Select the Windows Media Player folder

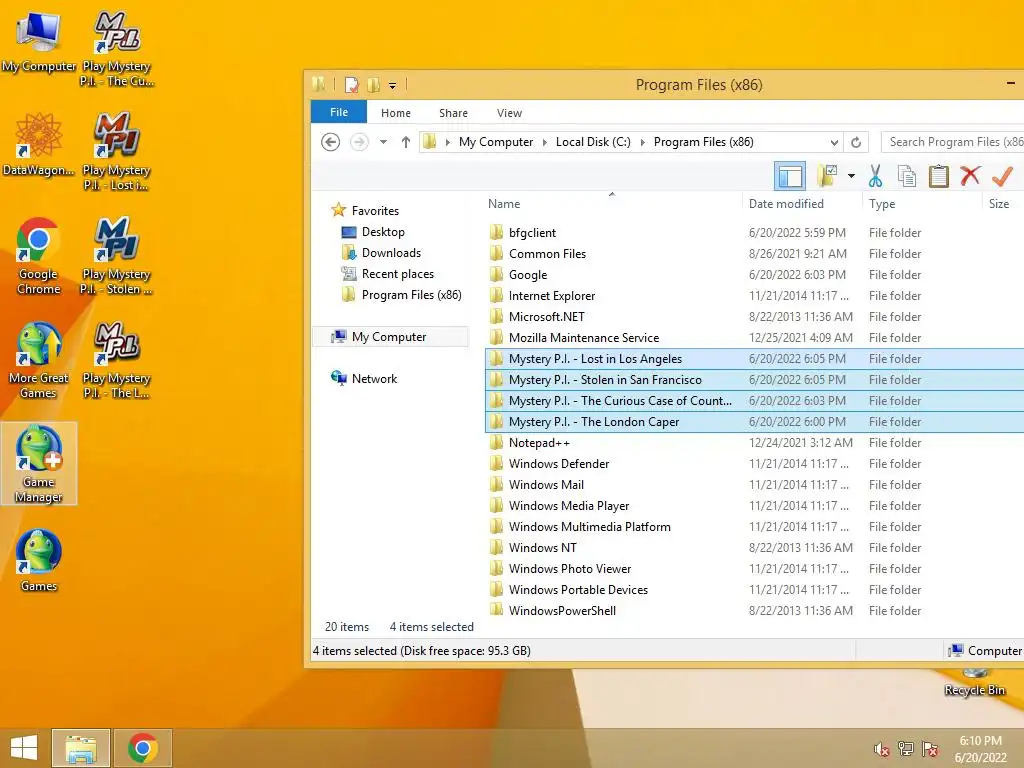[754, 505]
